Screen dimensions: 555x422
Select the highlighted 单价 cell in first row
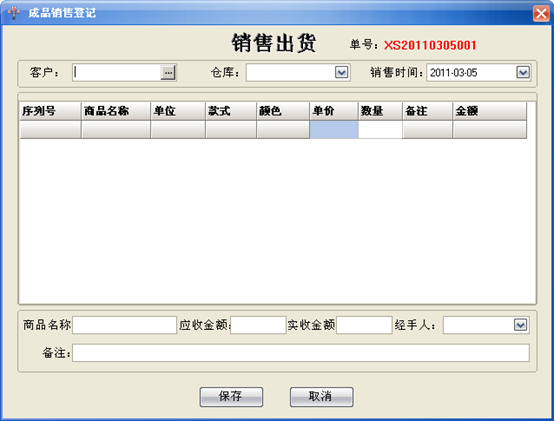click(334, 130)
